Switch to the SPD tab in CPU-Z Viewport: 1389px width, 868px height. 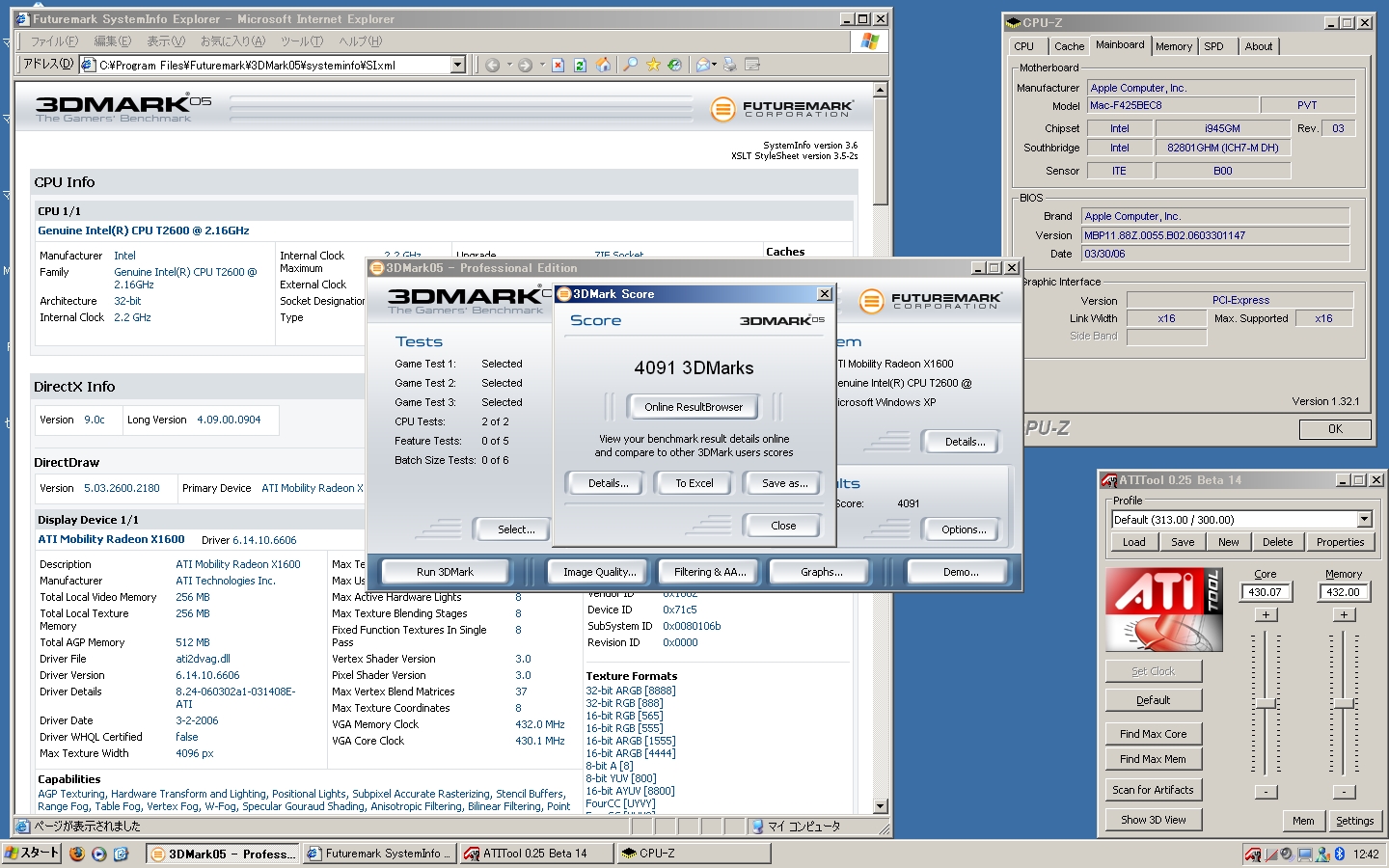[x=1214, y=46]
